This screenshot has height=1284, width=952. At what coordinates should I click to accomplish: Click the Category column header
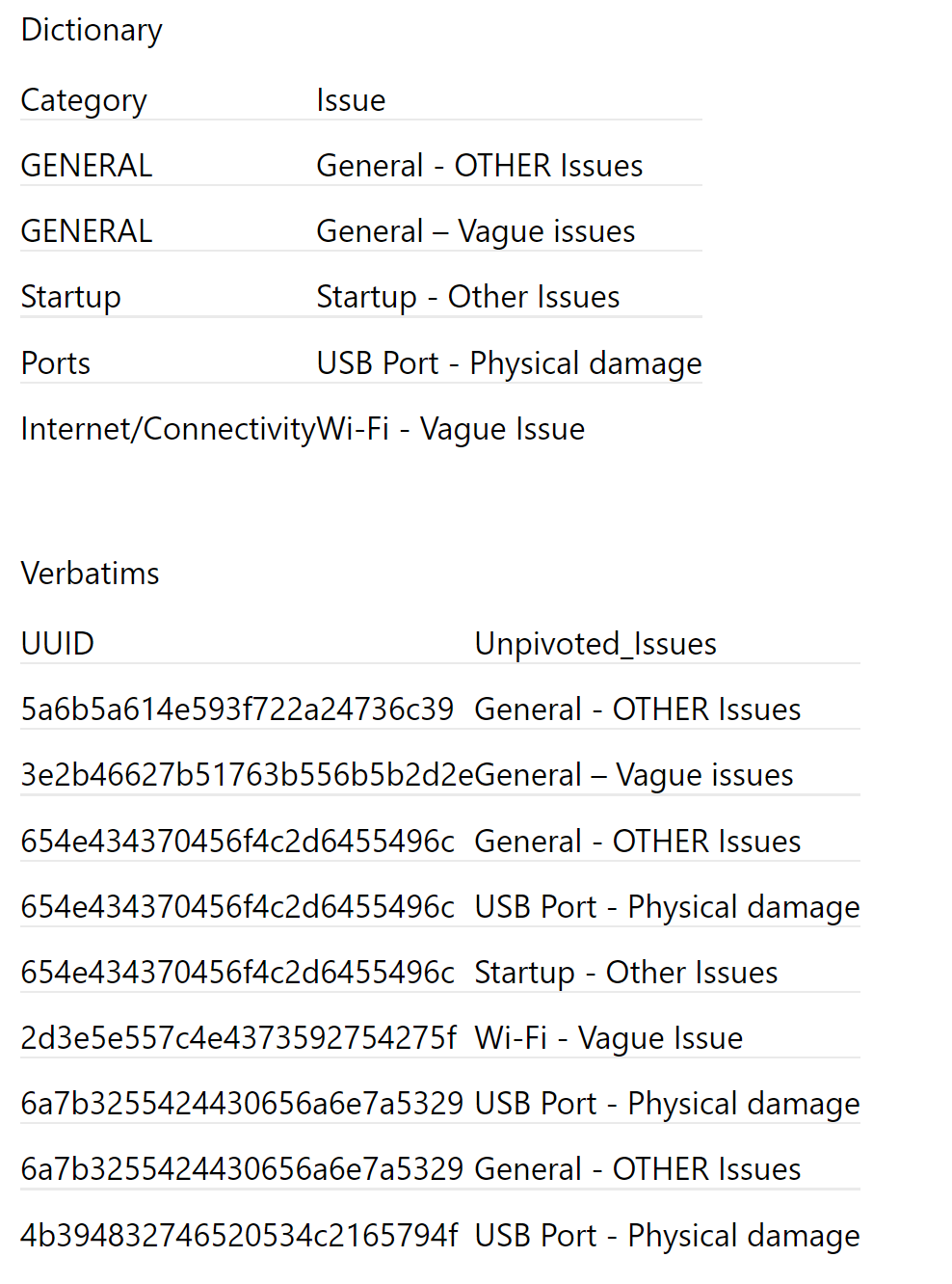click(84, 100)
